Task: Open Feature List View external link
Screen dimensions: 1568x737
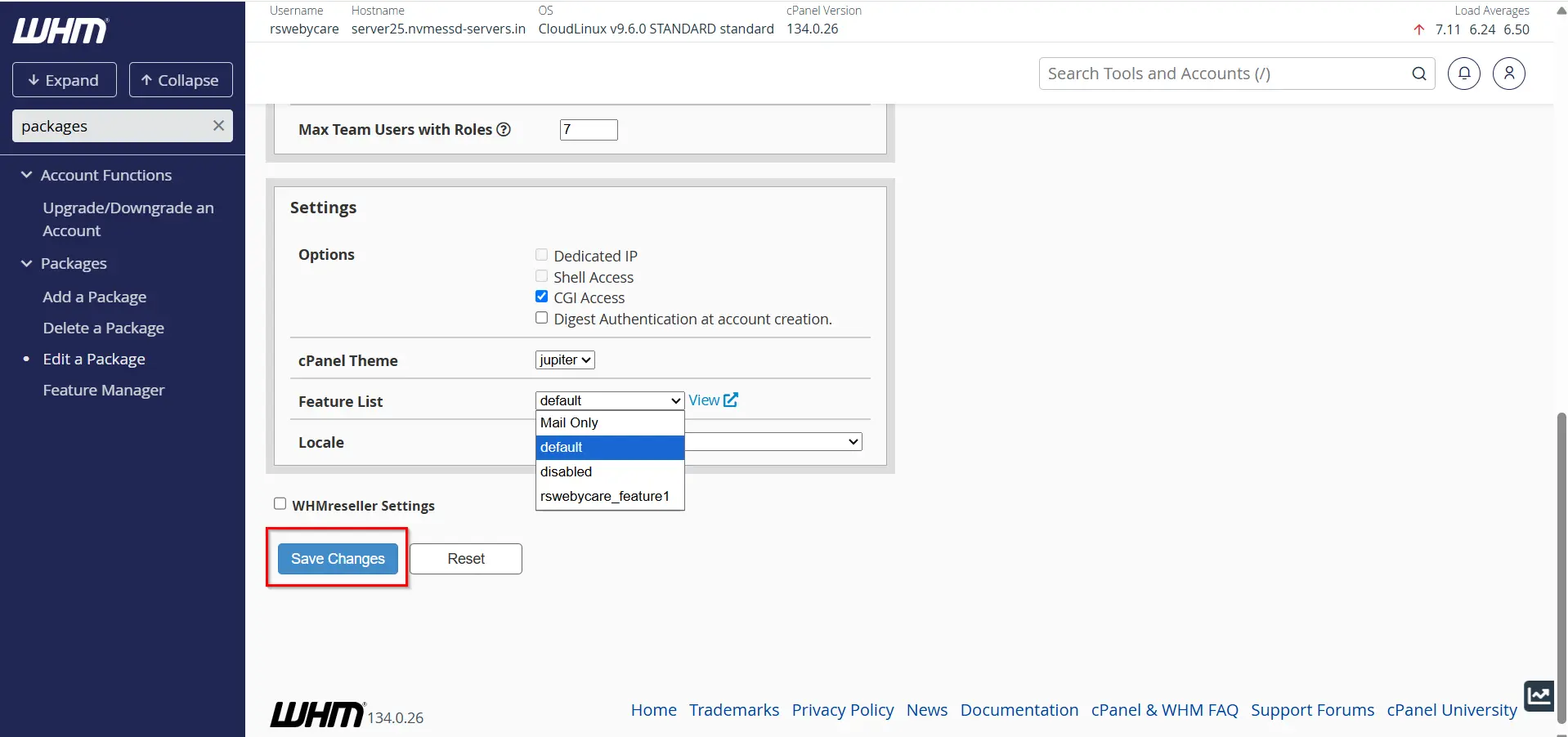Action: point(713,400)
